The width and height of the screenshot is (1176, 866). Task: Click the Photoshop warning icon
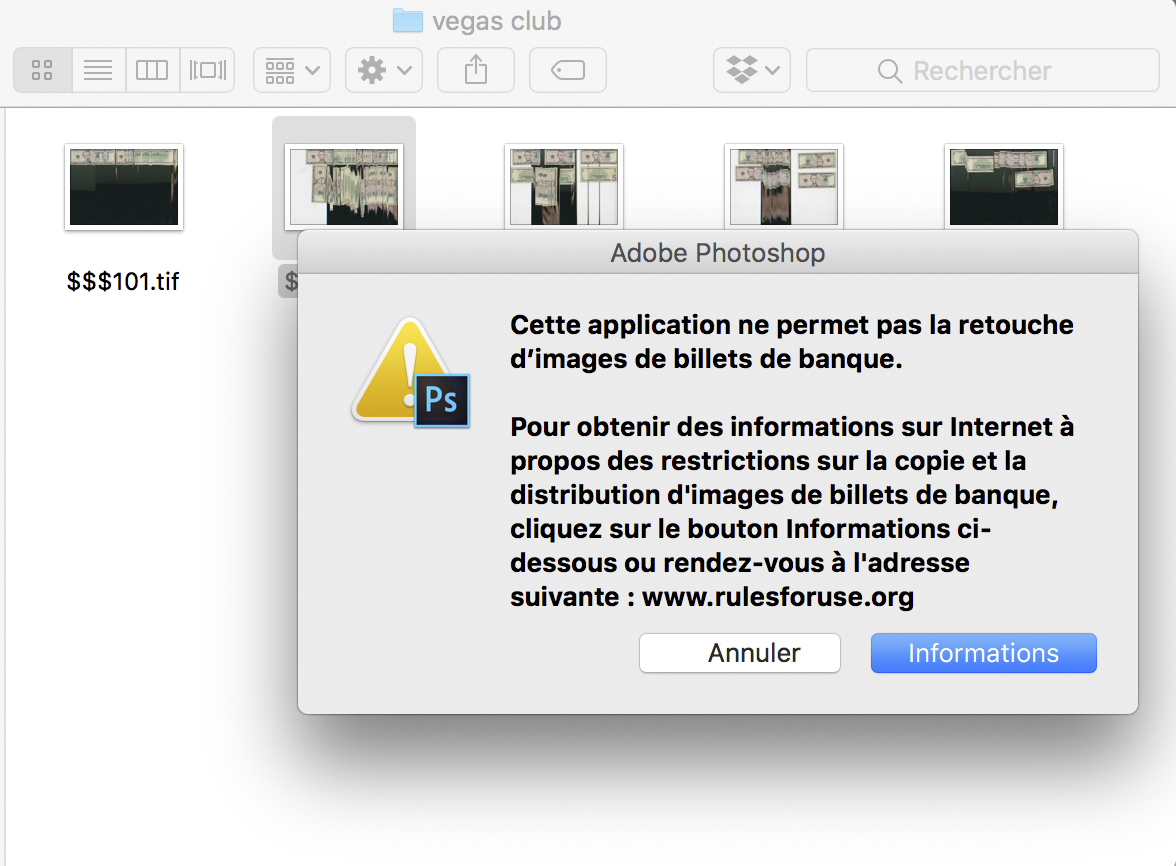411,373
